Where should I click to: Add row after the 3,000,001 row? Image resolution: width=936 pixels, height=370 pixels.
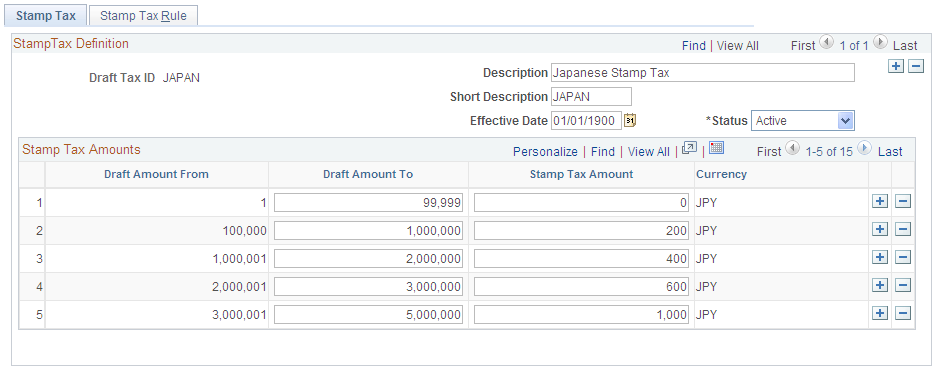pyautogui.click(x=880, y=313)
